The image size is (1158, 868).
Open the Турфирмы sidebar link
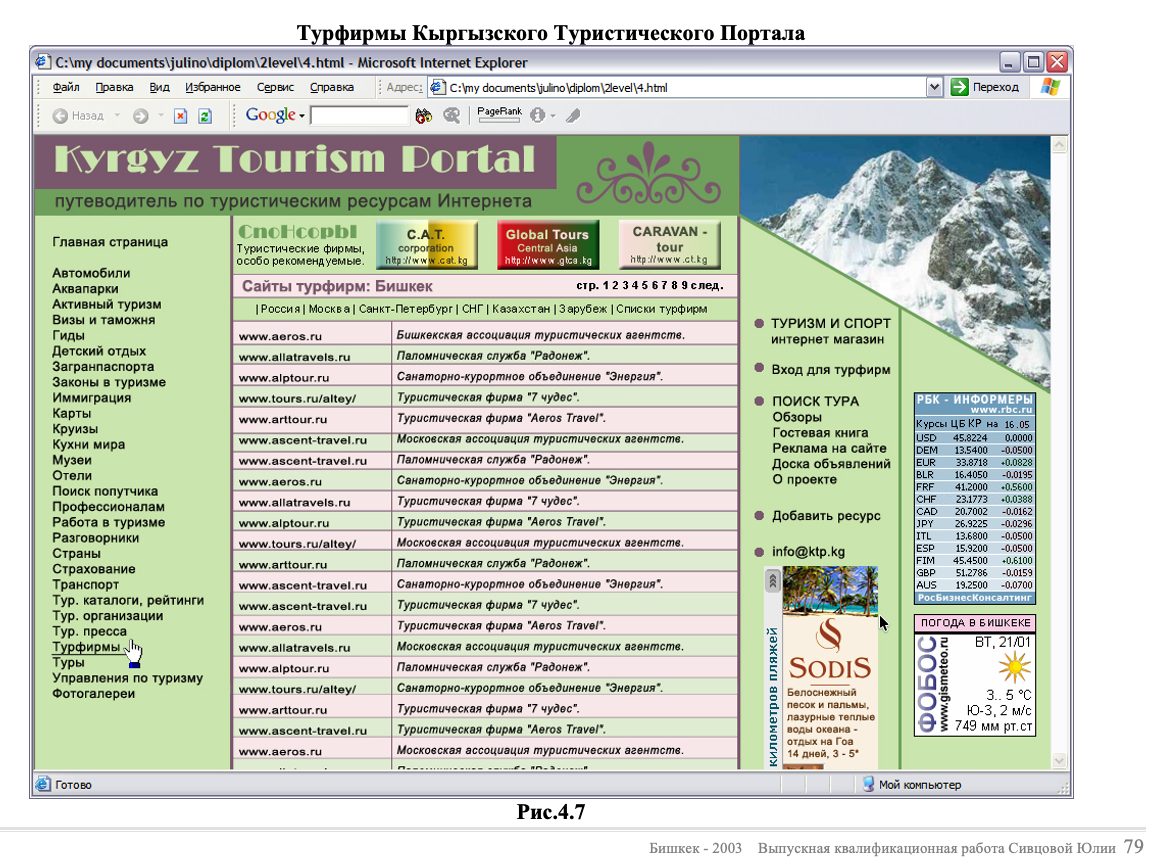(86, 647)
